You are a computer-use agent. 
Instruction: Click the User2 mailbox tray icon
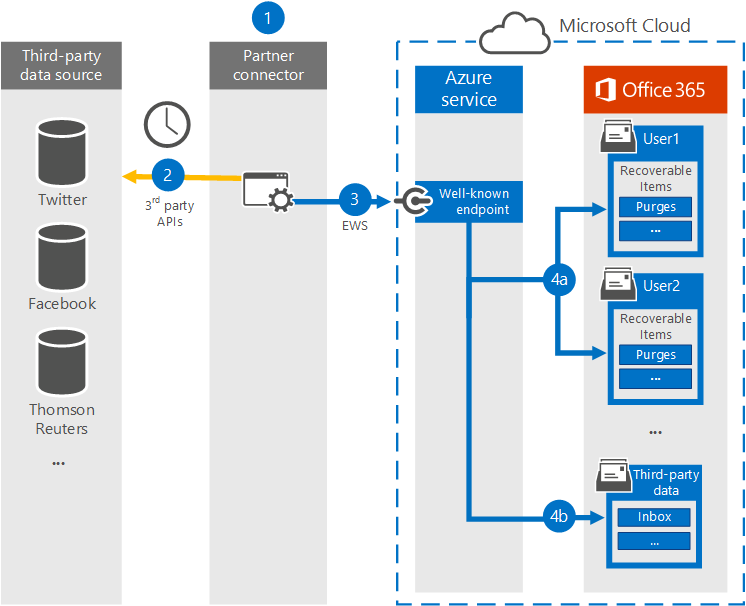618,284
